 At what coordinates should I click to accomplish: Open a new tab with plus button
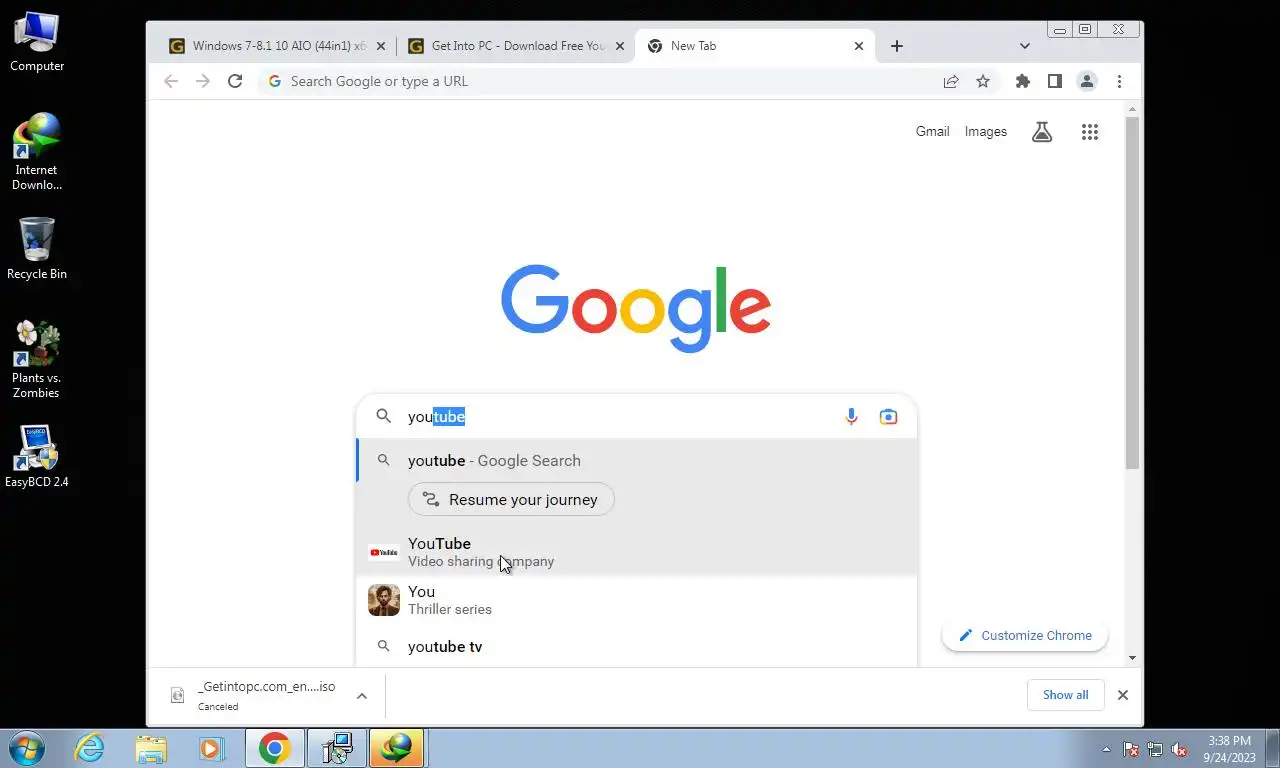(897, 46)
